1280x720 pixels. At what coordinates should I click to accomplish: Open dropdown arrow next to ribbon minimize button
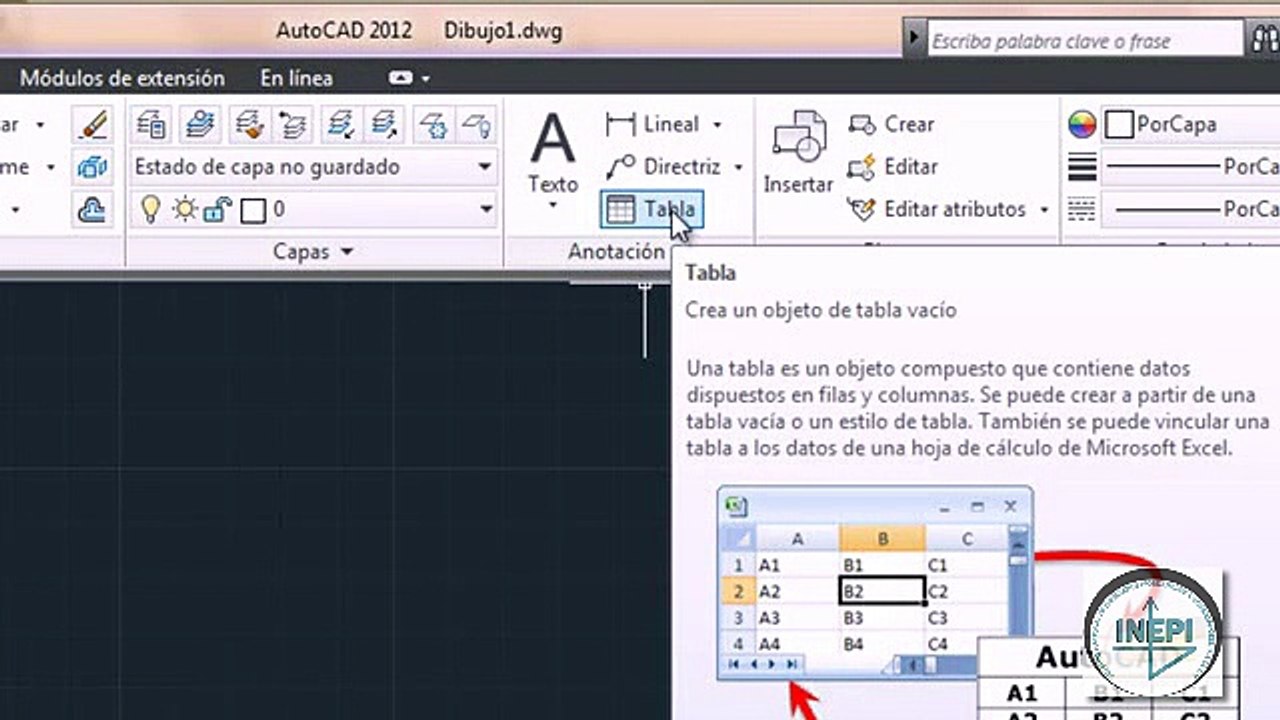tap(426, 78)
